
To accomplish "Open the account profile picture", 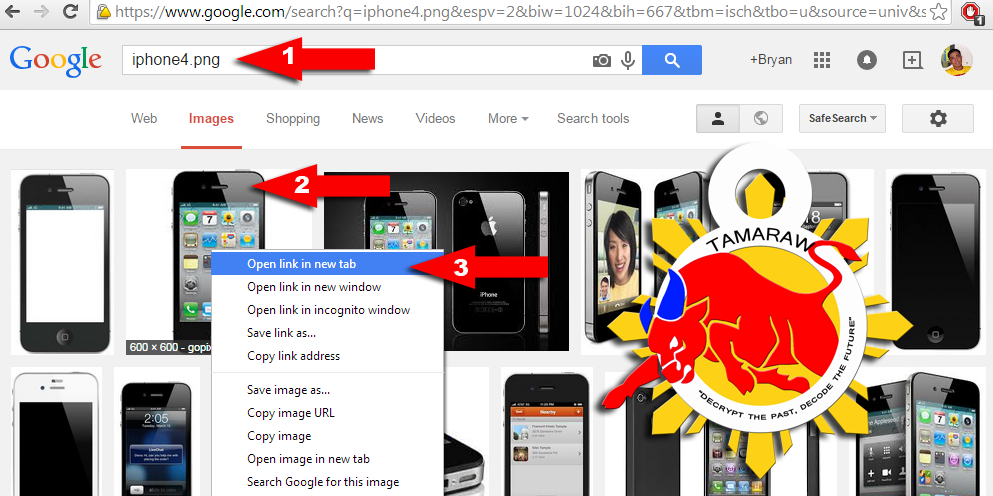I will 956,60.
